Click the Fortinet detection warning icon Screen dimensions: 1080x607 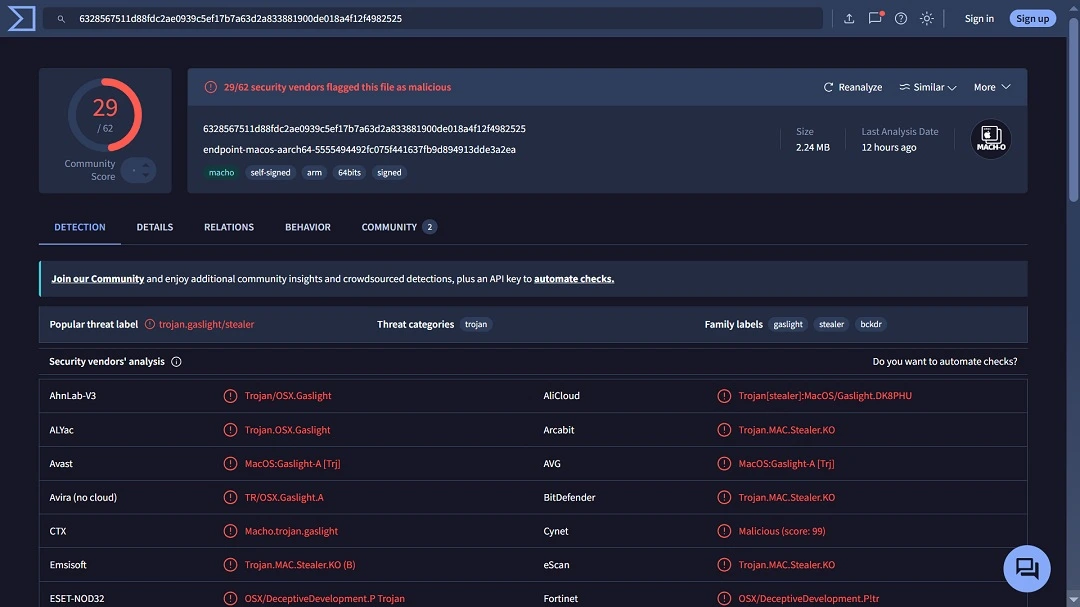point(724,599)
